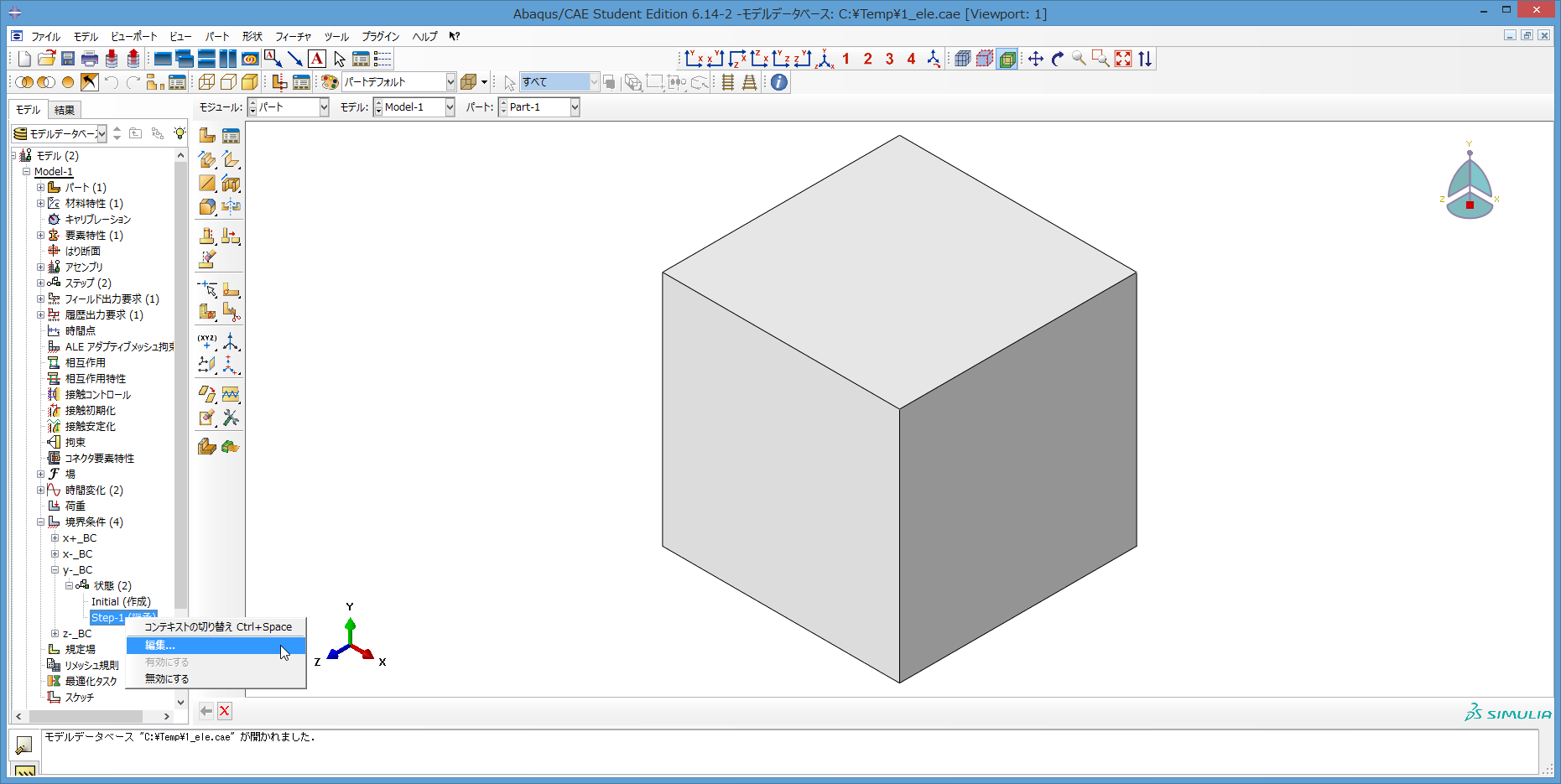Click the Create Text annotation icon

pos(316,59)
